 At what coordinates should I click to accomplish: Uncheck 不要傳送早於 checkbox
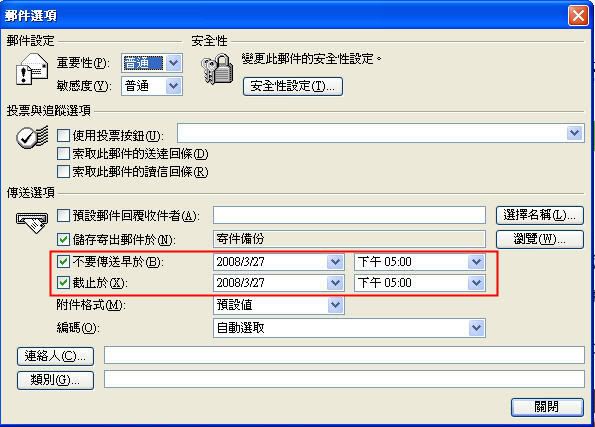pyautogui.click(x=63, y=262)
